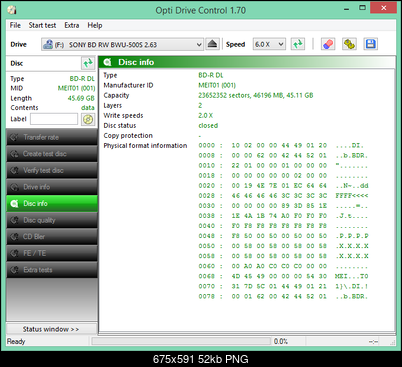This screenshot has height=367, width=402.
Task: Switch to the Drive info panel
Action: 52,187
